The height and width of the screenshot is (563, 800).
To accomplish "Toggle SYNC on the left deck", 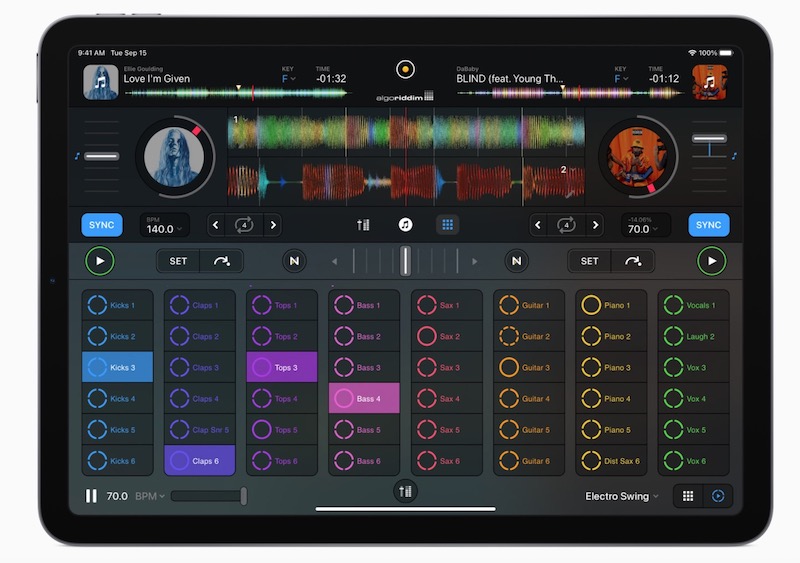I will click(x=102, y=225).
